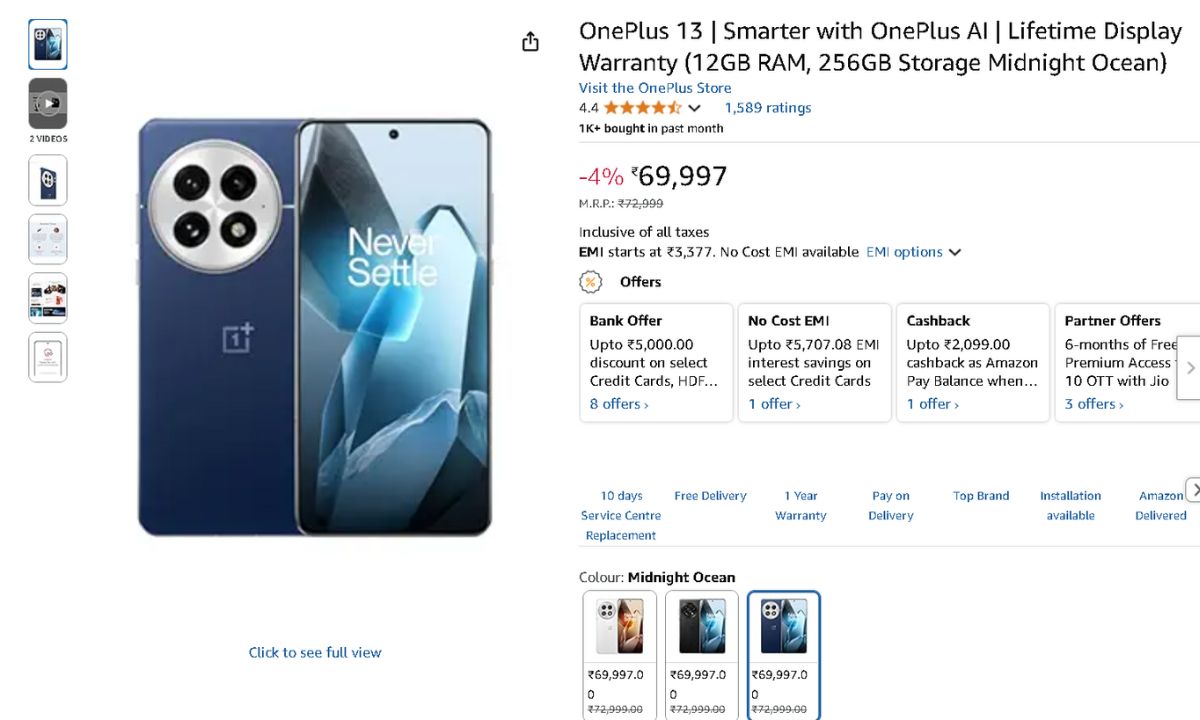Select the first product image thumbnail
Image resolution: width=1200 pixels, height=720 pixels.
click(48, 44)
